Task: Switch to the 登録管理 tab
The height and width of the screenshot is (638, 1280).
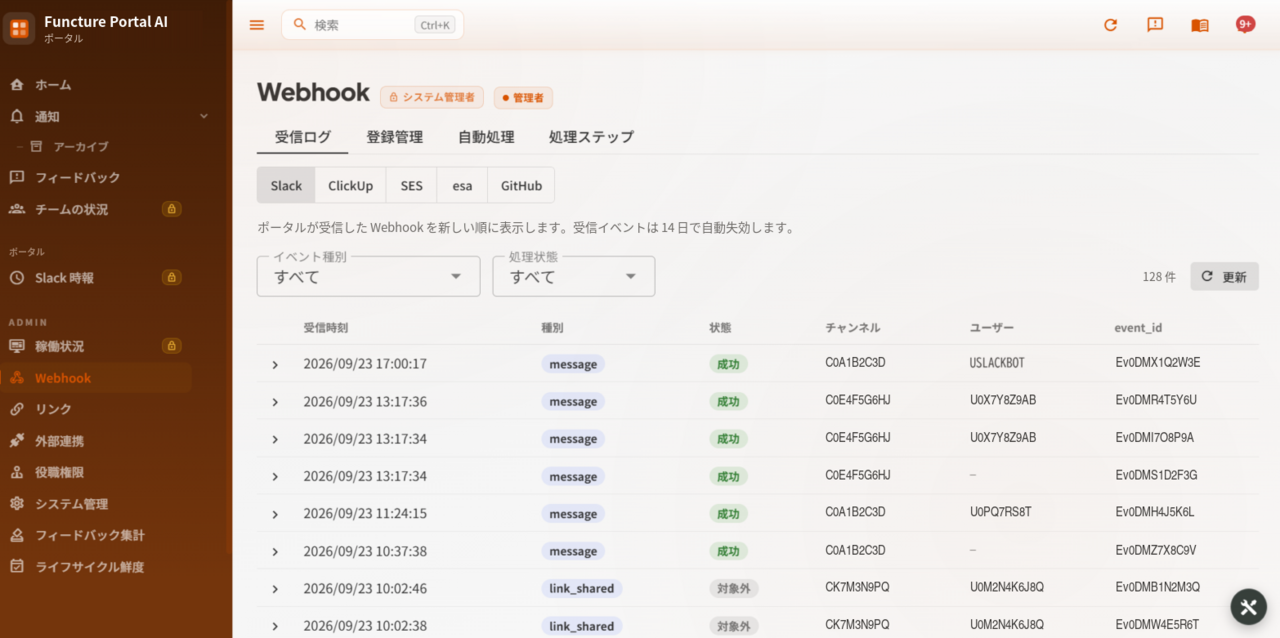Action: [x=394, y=137]
